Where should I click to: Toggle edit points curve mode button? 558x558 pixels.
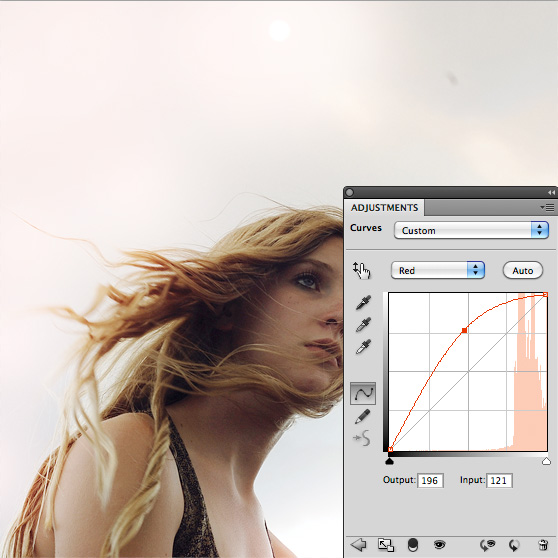(363, 394)
